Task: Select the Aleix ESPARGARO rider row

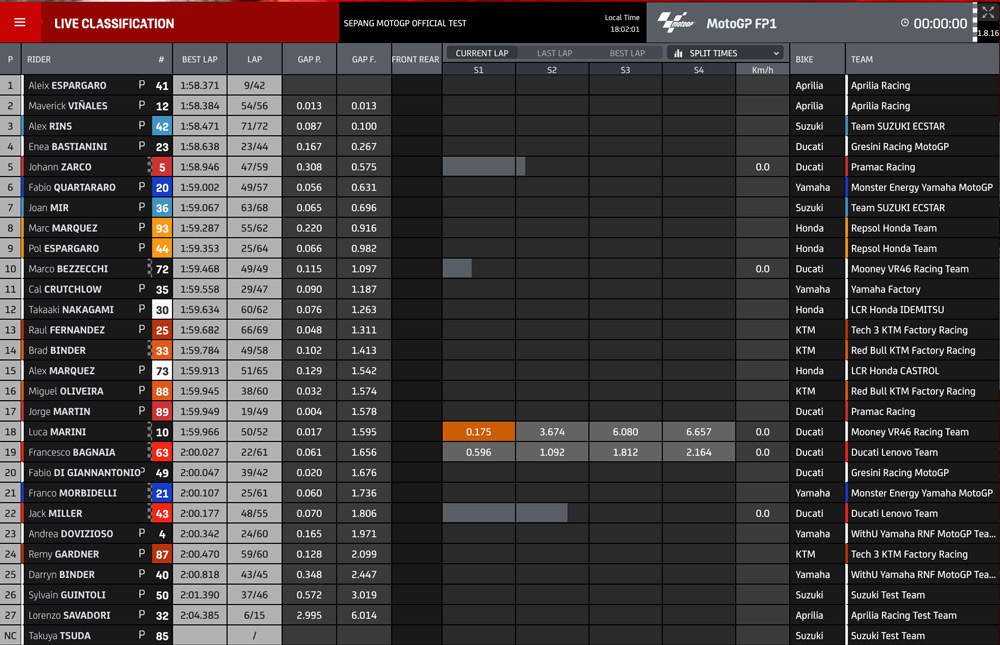Action: point(499,85)
